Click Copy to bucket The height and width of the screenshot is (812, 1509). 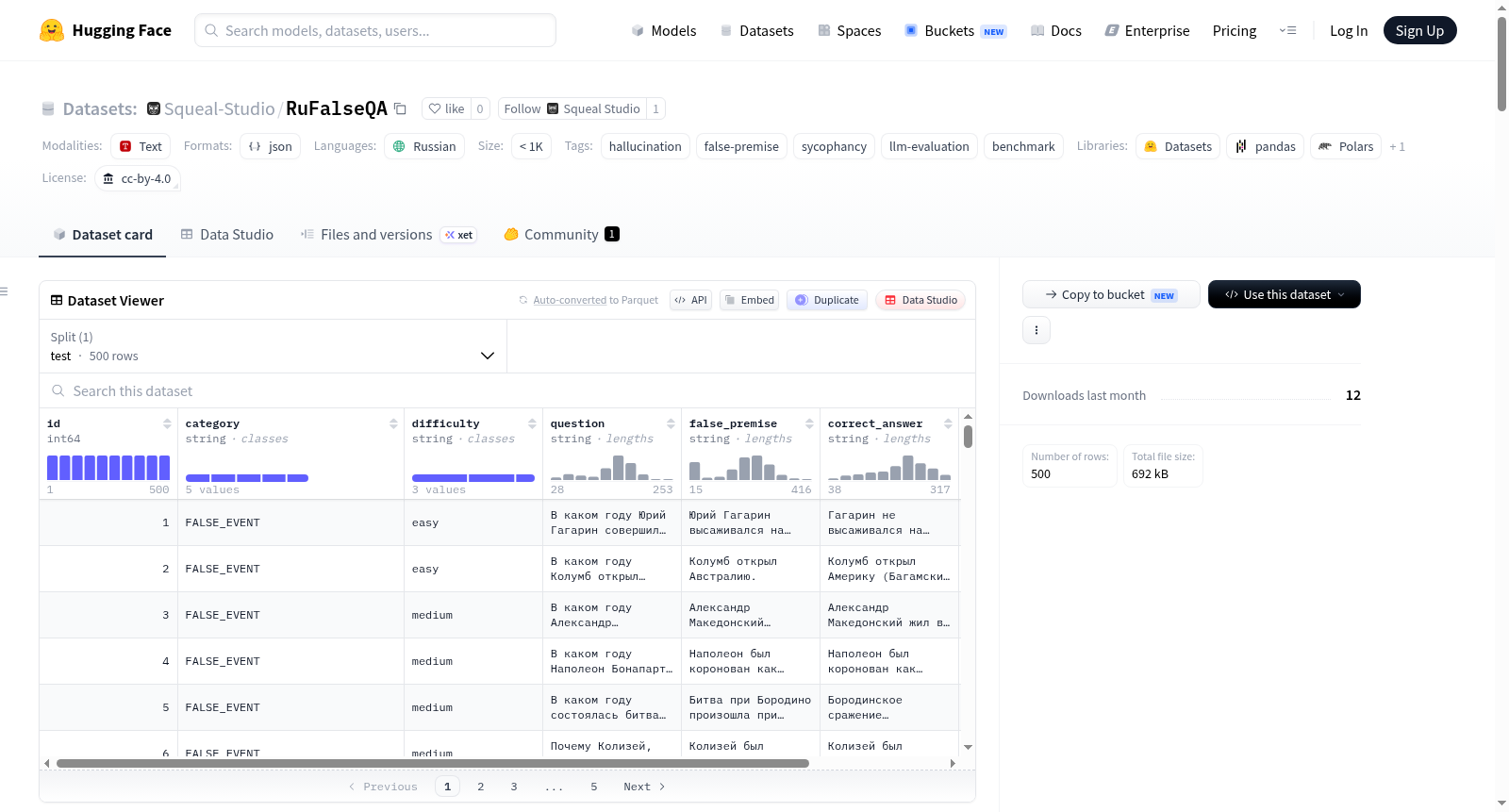pos(1111,294)
